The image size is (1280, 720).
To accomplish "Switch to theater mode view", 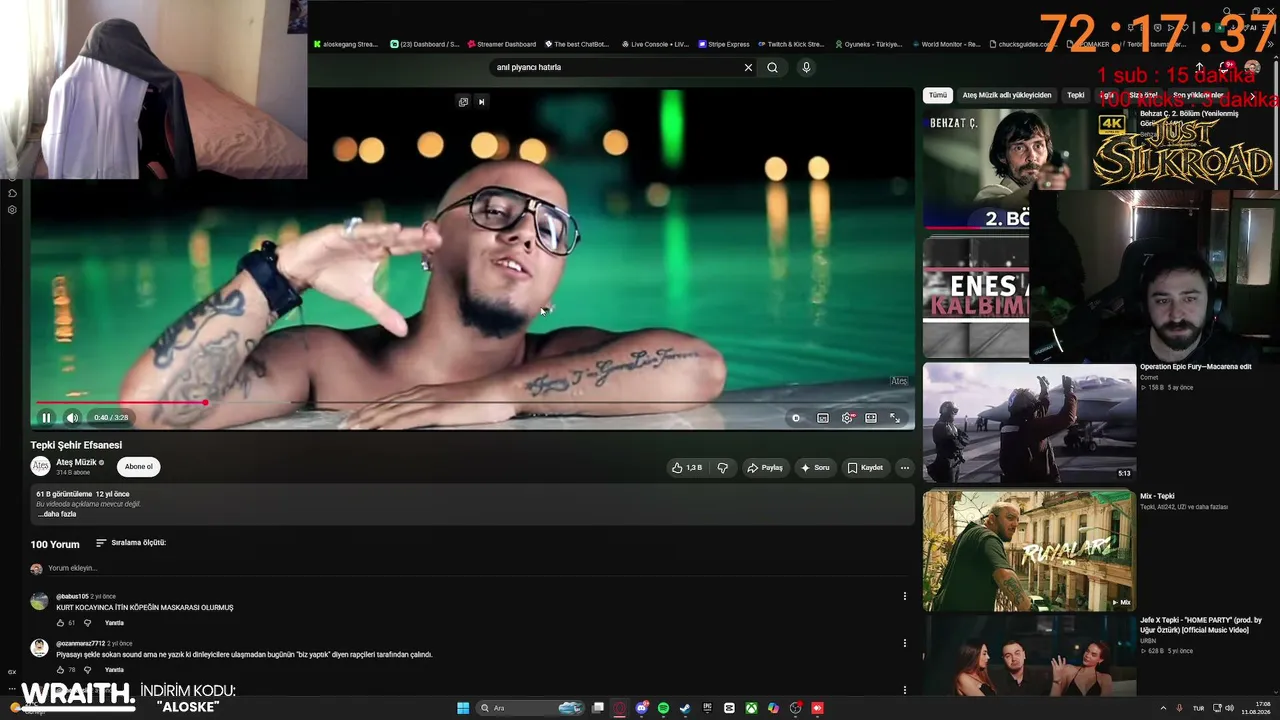I will point(871,418).
